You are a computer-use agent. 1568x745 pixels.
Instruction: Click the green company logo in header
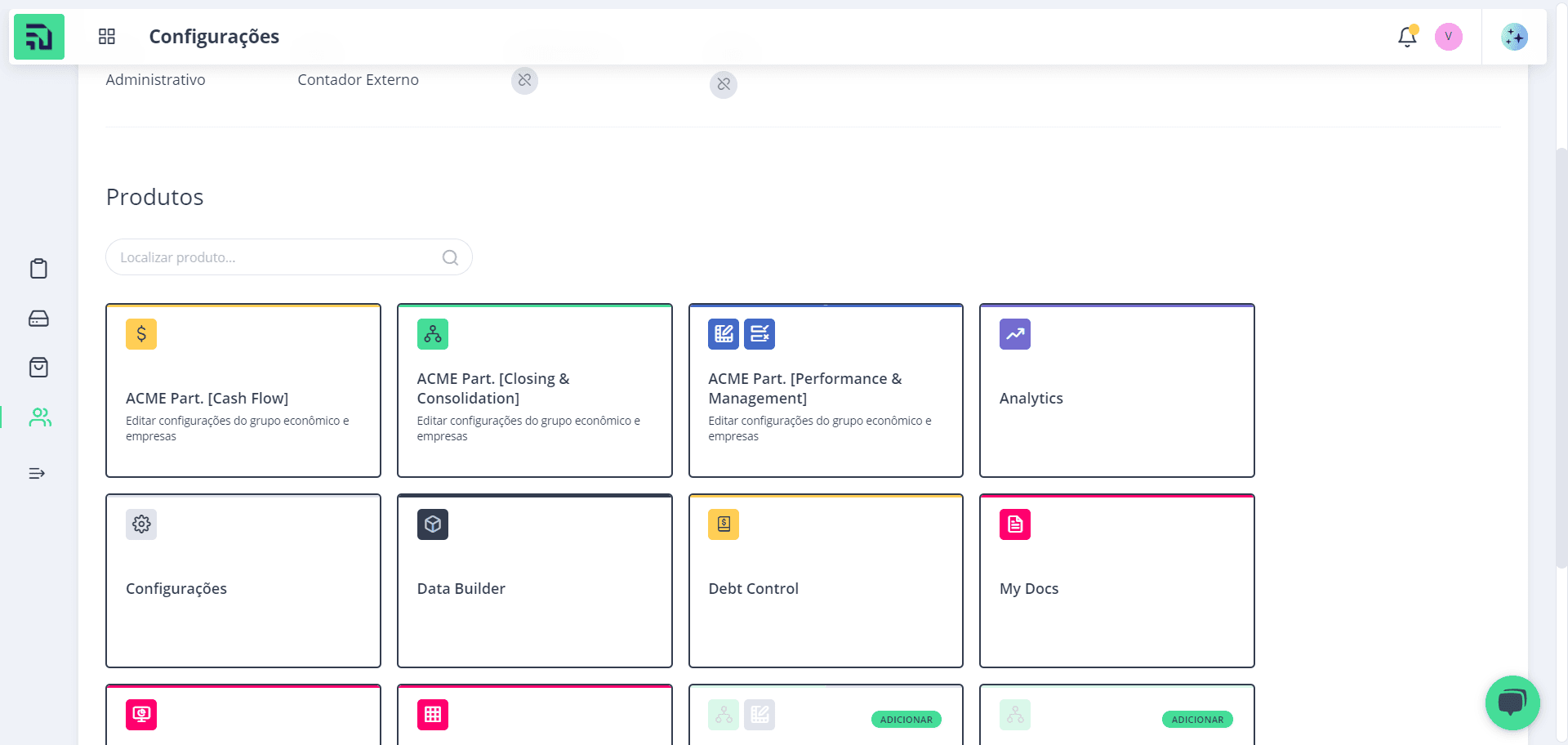point(39,37)
